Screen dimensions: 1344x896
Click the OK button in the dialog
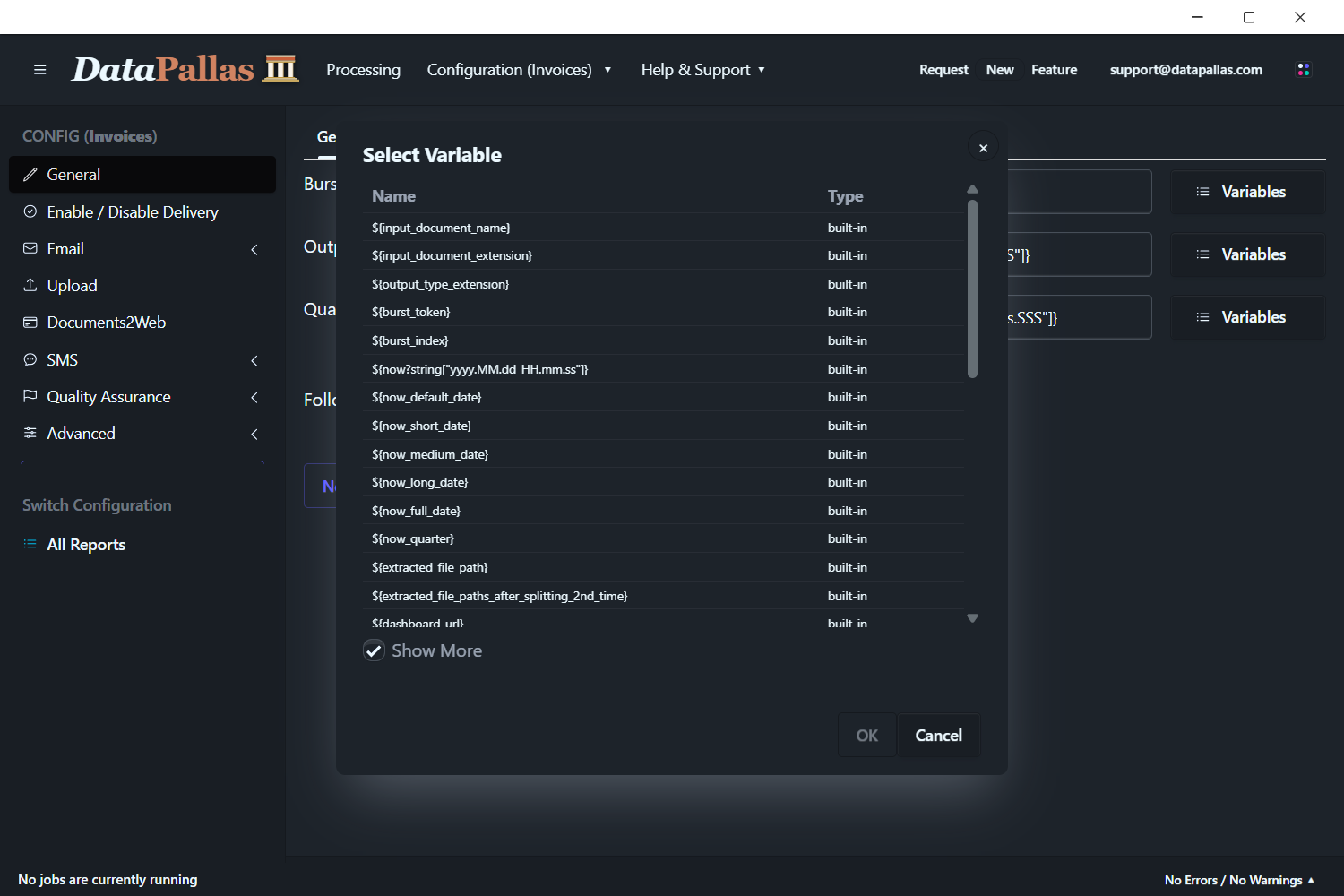[866, 735]
